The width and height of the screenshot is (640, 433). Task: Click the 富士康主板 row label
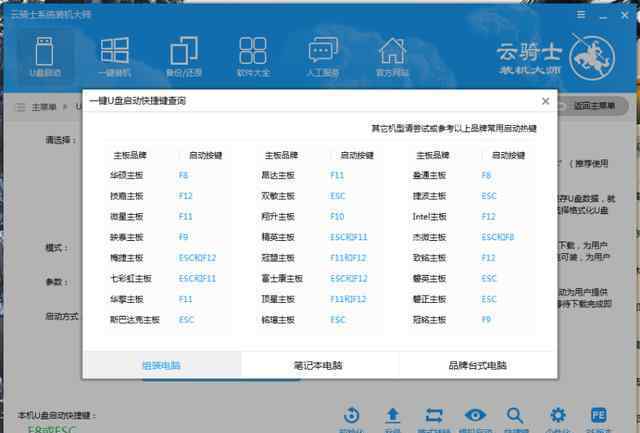[x=282, y=278]
